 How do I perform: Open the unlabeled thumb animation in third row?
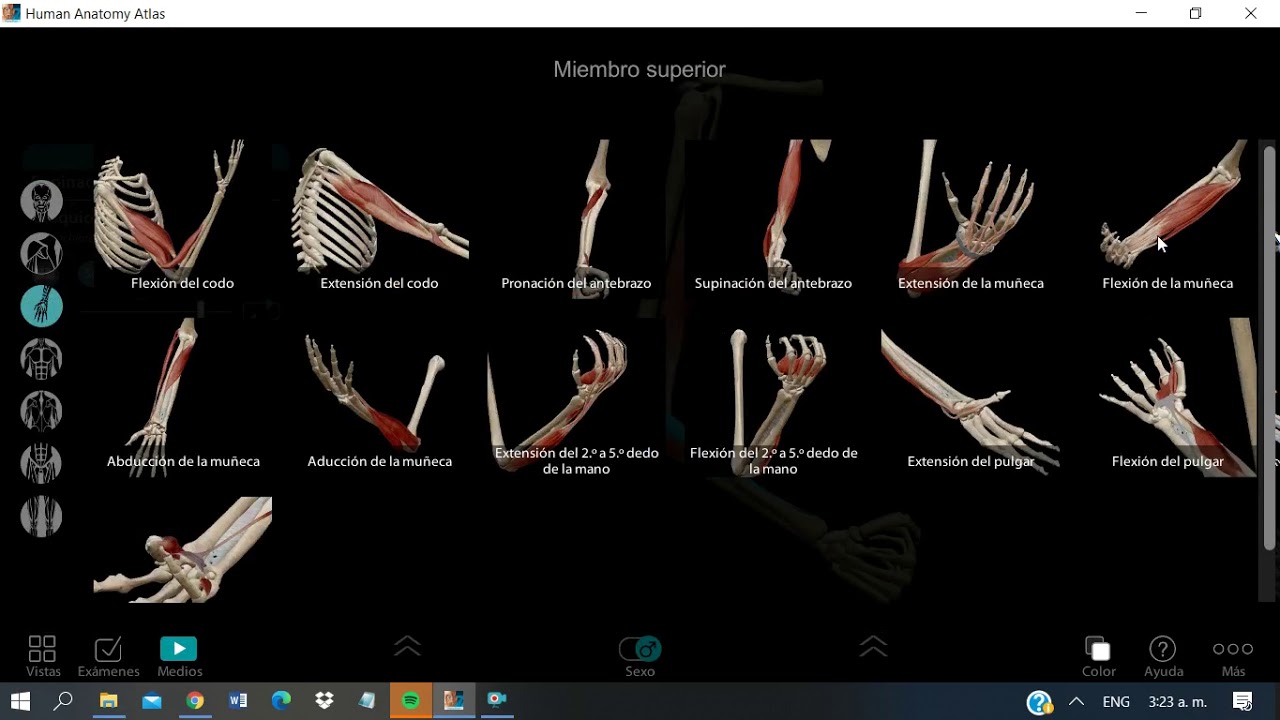tap(182, 550)
